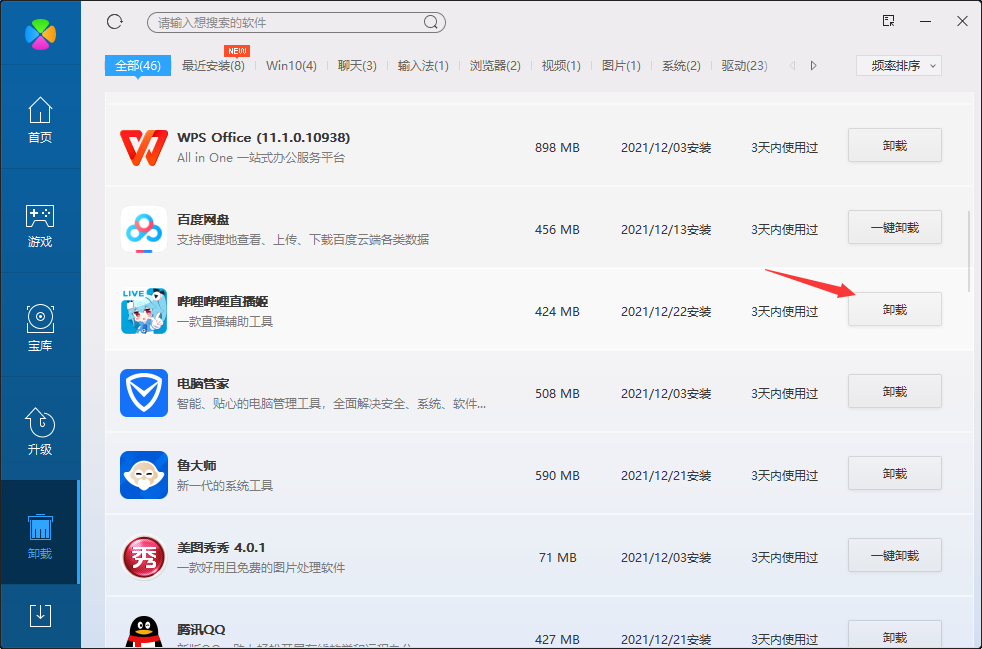The image size is (982, 649).
Task: Click the 百度网盘 title text
Action: [x=203, y=219]
